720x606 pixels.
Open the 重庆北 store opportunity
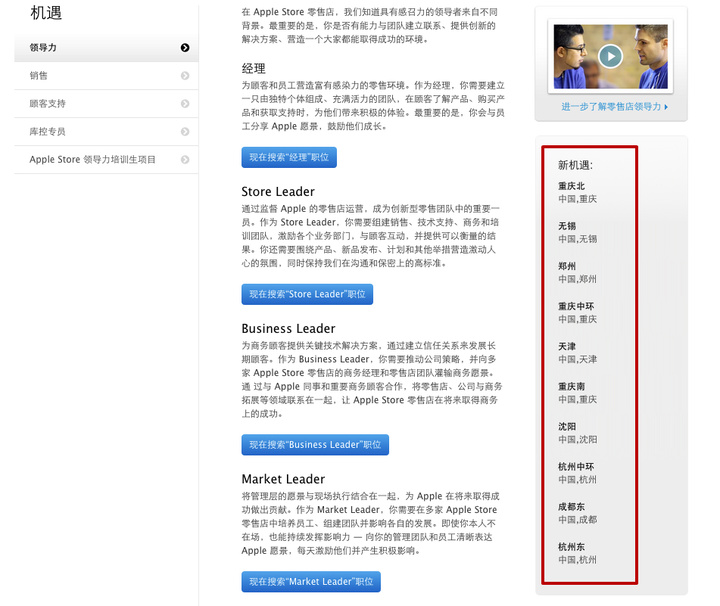pos(572,186)
